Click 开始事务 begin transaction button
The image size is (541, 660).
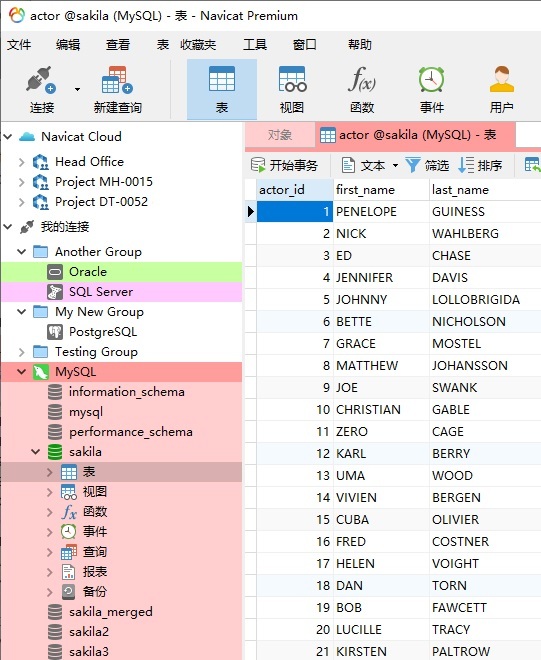pyautogui.click(x=284, y=165)
